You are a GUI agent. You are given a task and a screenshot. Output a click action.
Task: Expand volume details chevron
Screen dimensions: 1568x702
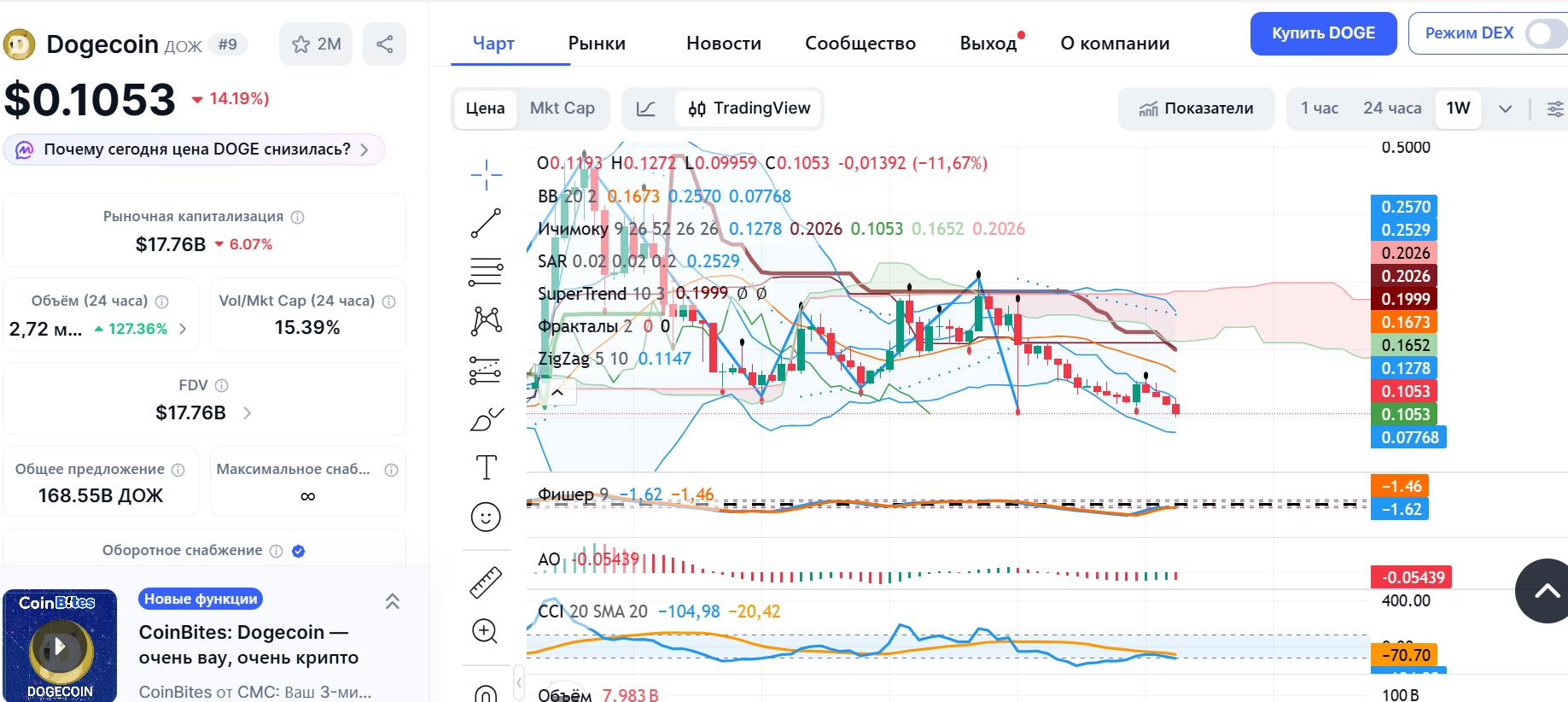[183, 329]
